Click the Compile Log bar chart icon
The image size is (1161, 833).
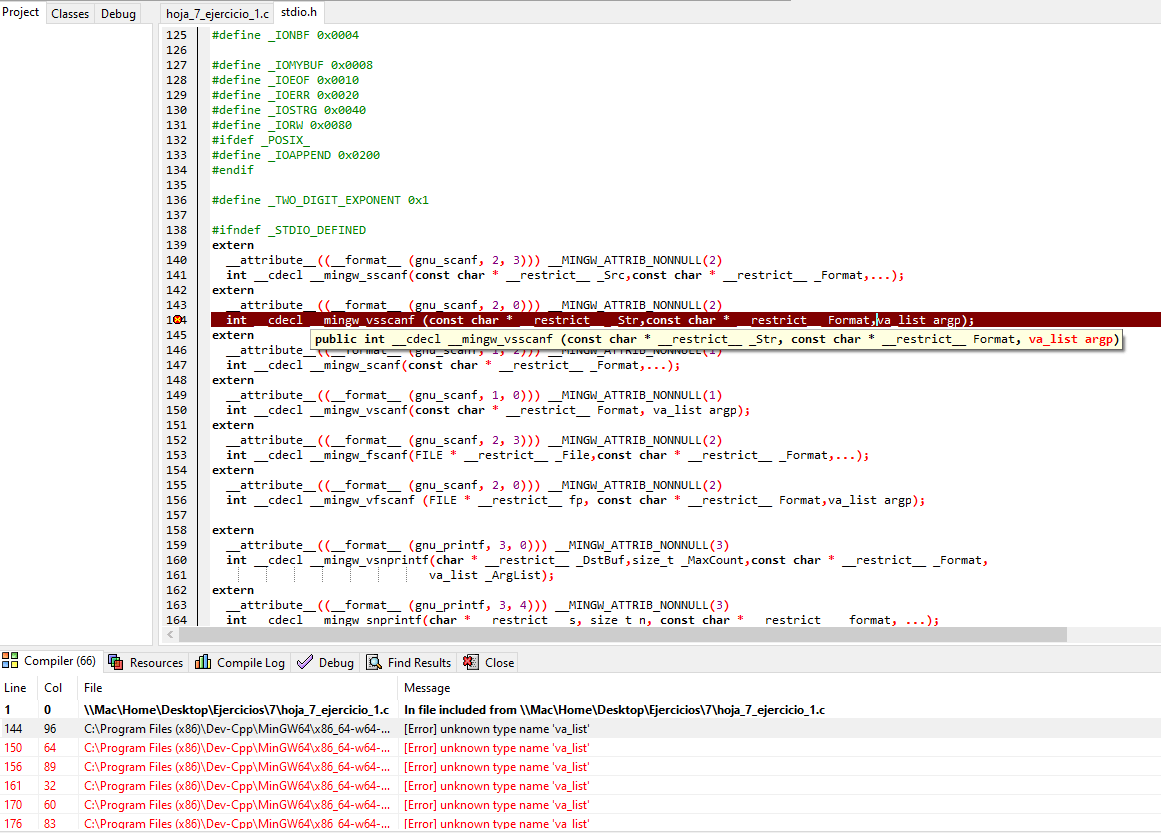pyautogui.click(x=203, y=662)
